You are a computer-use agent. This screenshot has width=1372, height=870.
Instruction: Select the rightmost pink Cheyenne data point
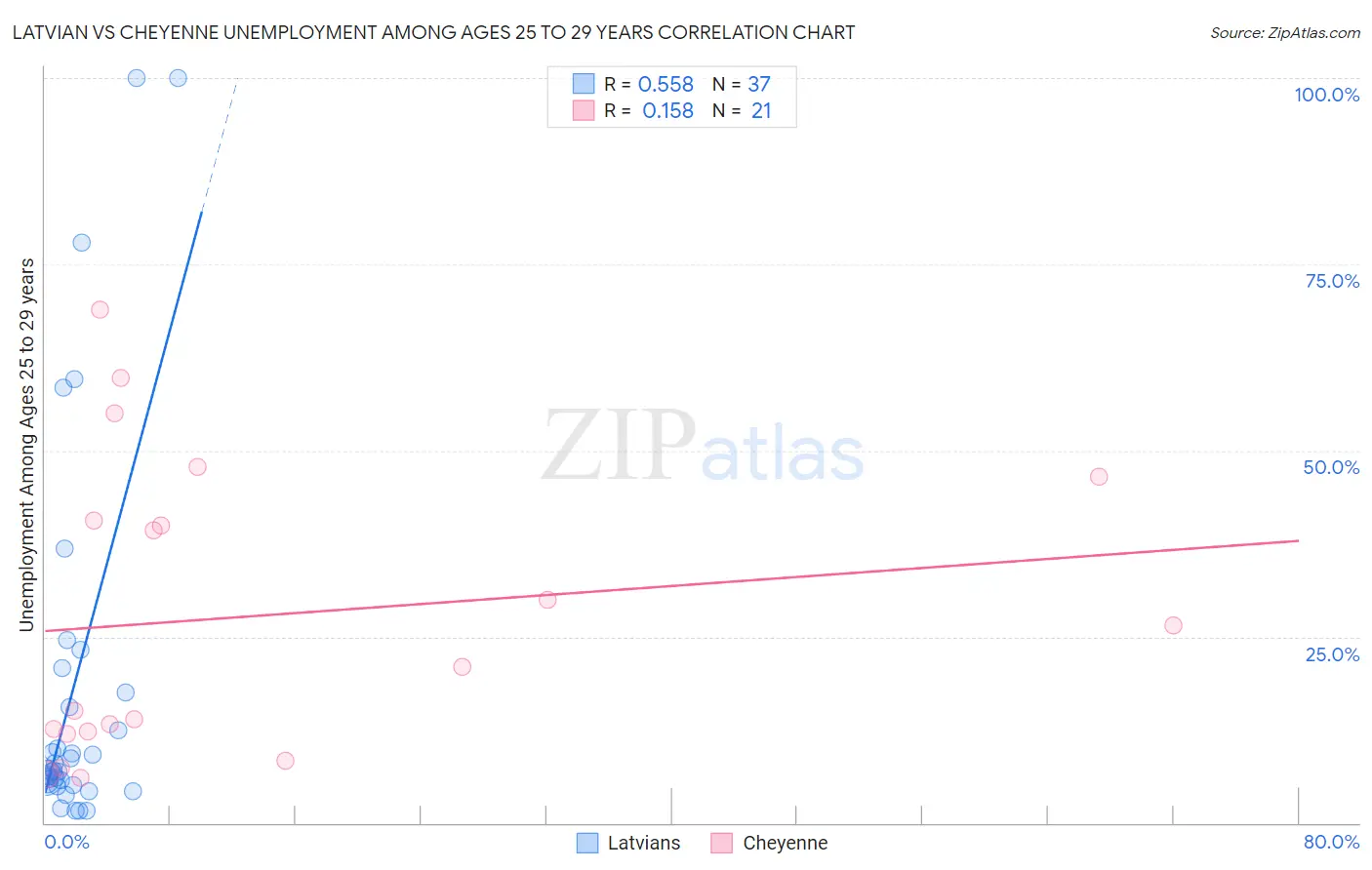pos(1173,625)
